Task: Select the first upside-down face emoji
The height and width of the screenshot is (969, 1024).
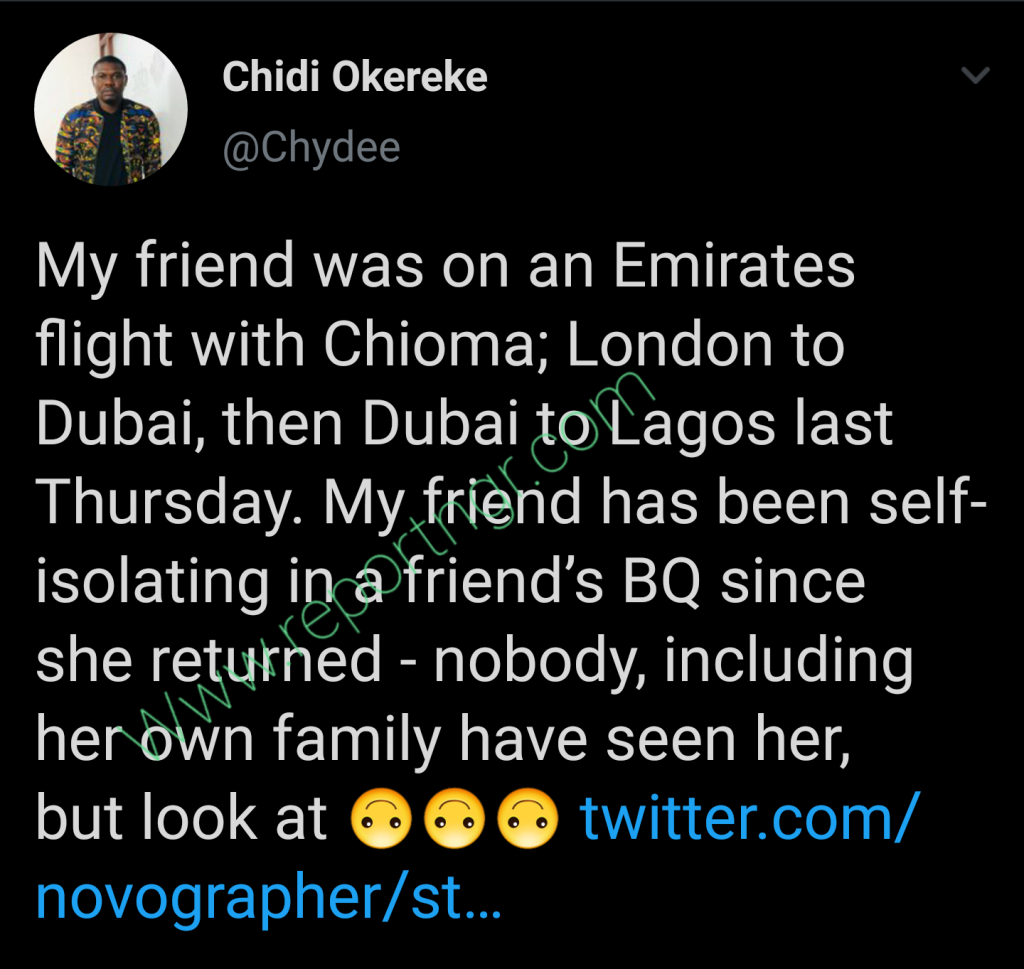Action: pos(381,818)
